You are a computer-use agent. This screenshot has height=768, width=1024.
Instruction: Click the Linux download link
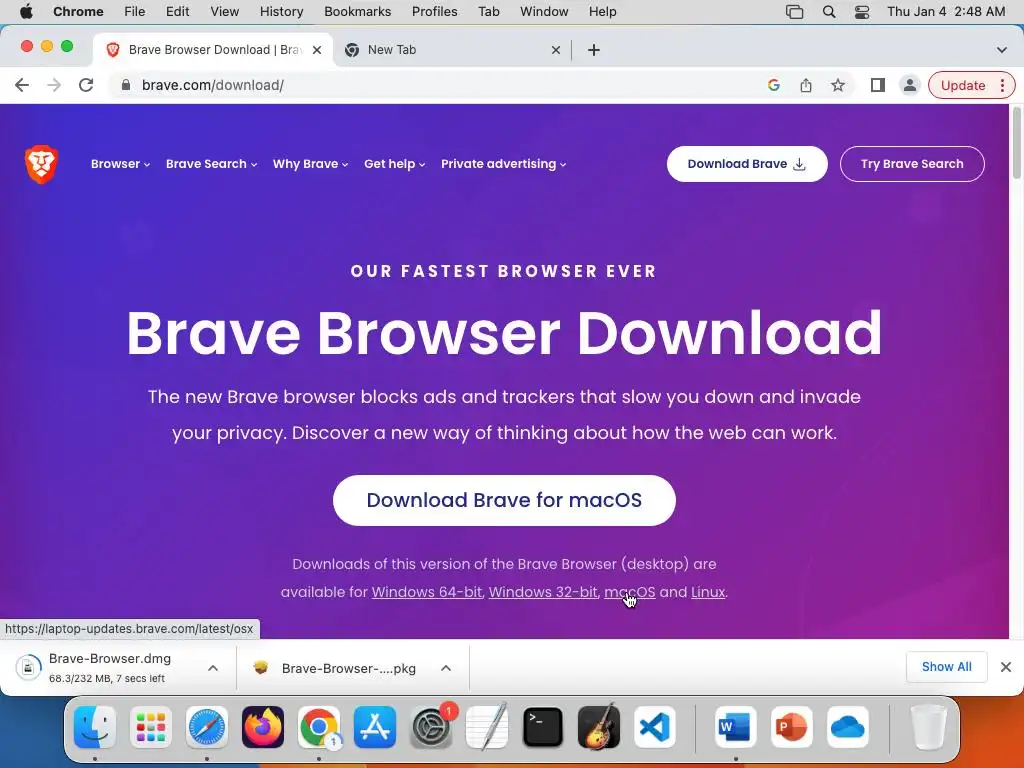[x=708, y=592]
